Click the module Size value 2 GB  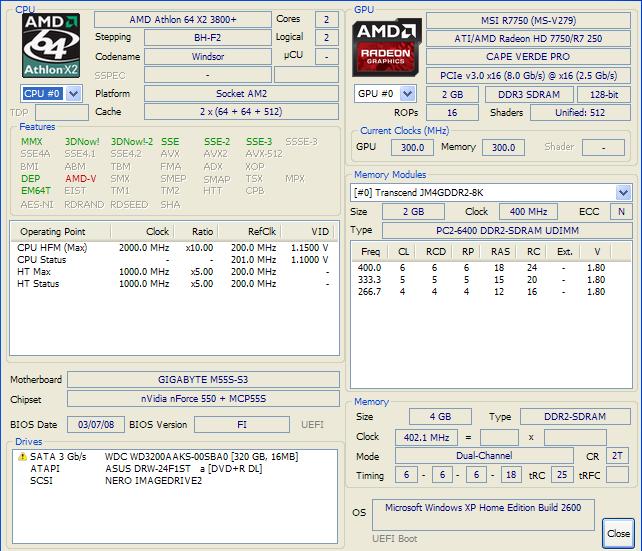click(414, 212)
